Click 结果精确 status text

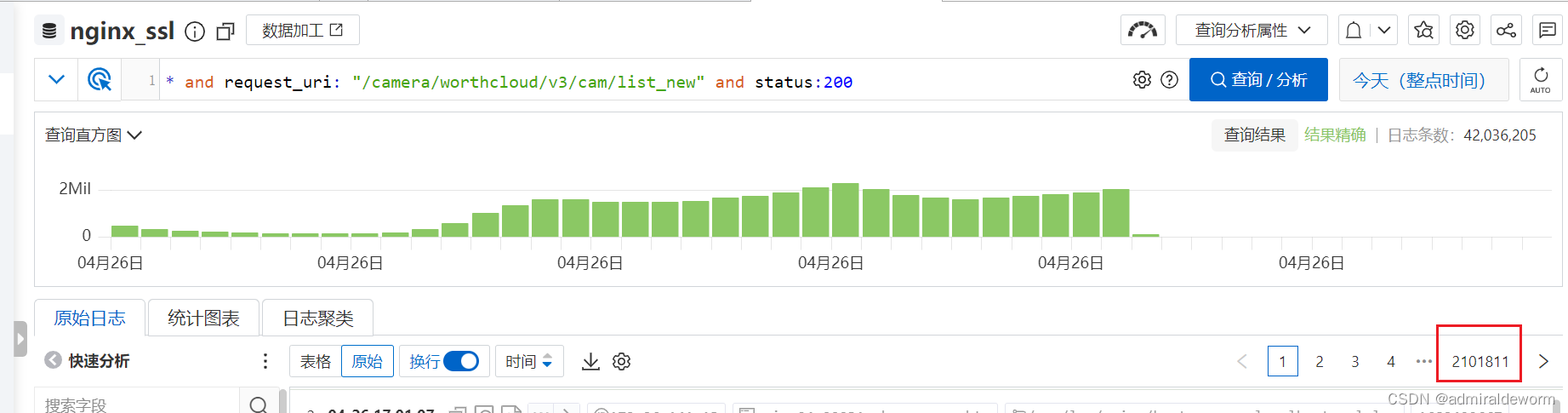click(1335, 135)
